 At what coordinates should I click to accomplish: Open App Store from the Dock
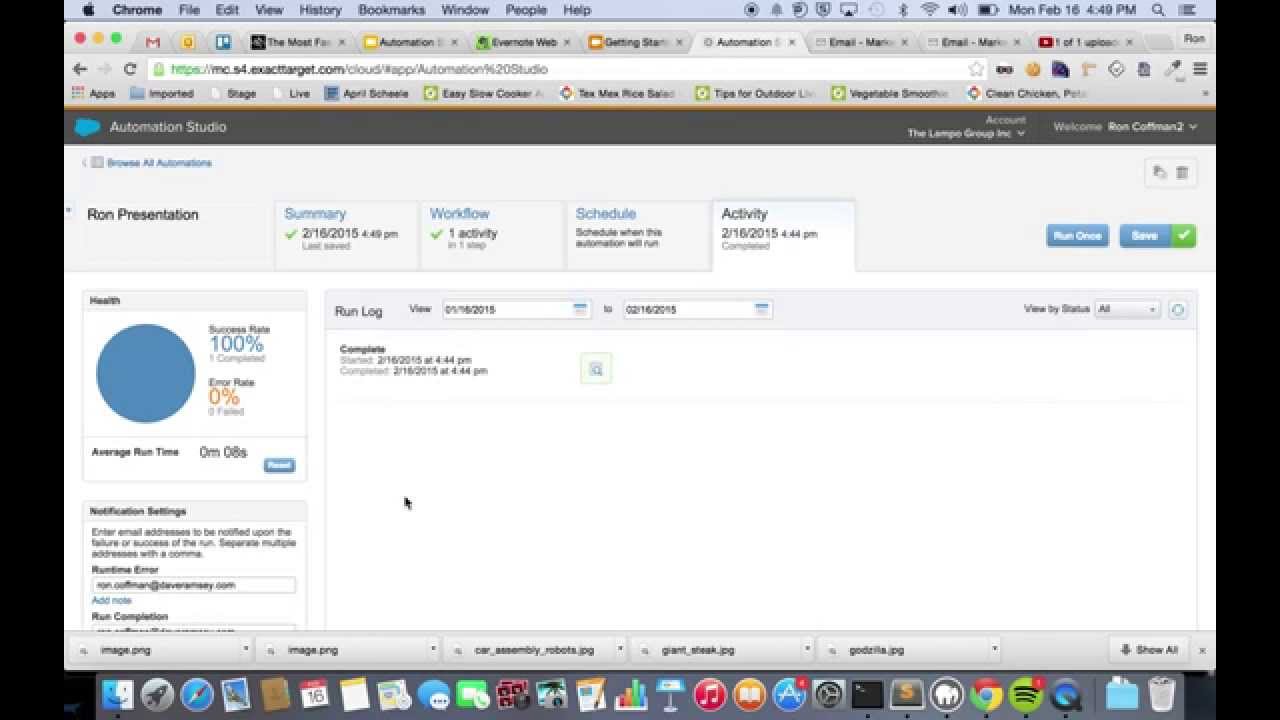788,694
